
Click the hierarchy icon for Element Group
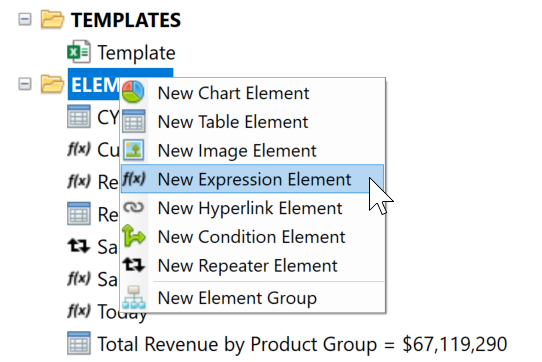click(x=134, y=297)
